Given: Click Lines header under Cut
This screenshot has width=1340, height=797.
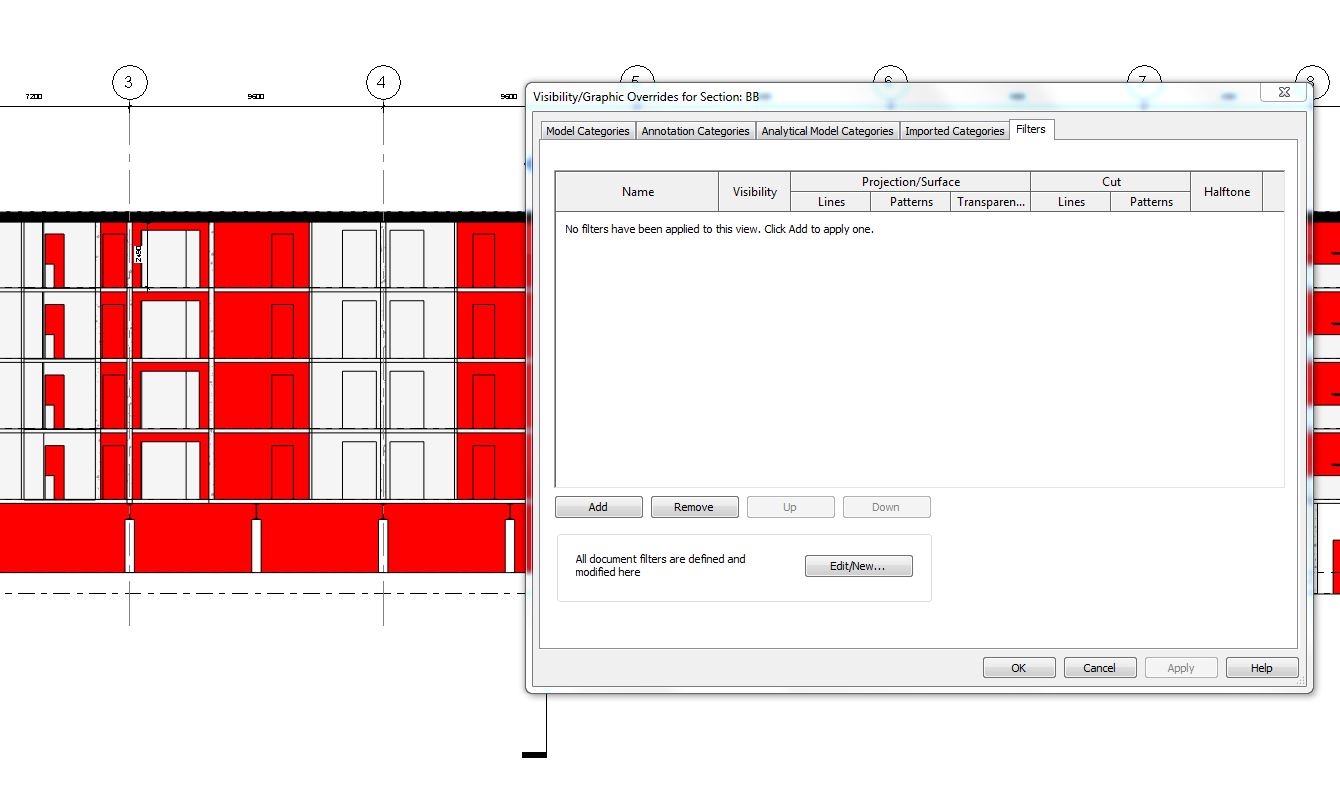Looking at the screenshot, I should 1071,202.
